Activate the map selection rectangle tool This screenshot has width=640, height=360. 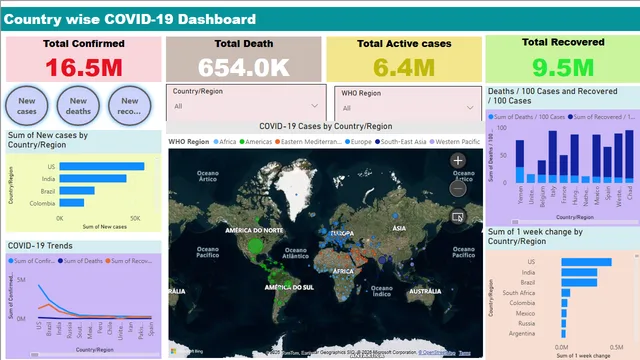pyautogui.click(x=458, y=217)
